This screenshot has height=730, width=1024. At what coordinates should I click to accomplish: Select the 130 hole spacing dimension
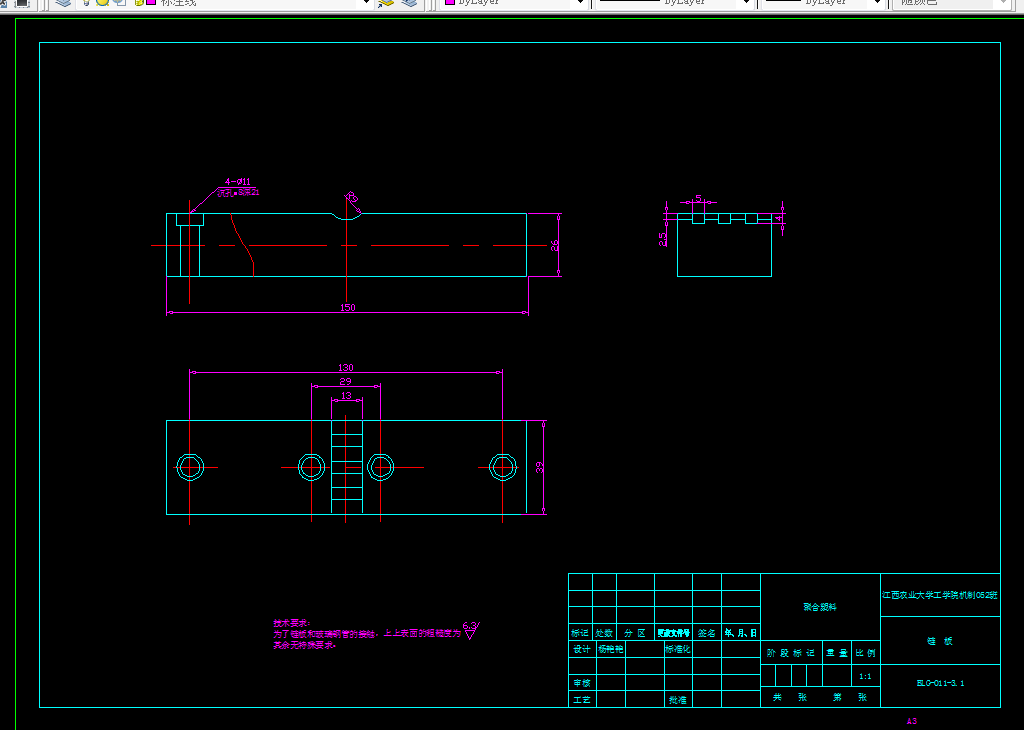345,368
